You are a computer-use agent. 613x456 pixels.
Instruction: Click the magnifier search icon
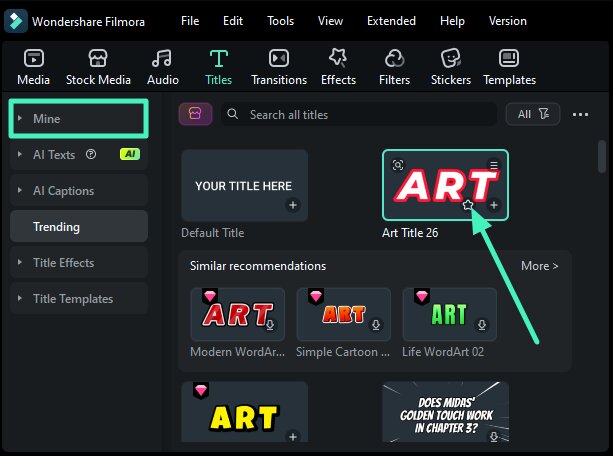click(x=233, y=114)
